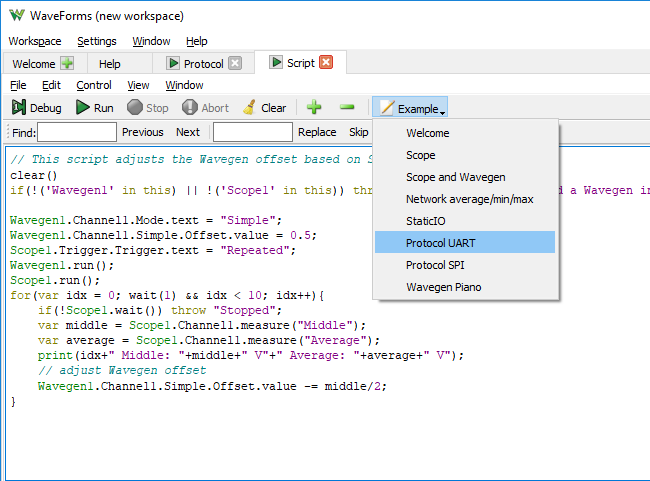Choose Scope and Wavegen example
Image resolution: width=650 pixels, height=481 pixels.
tap(465, 177)
